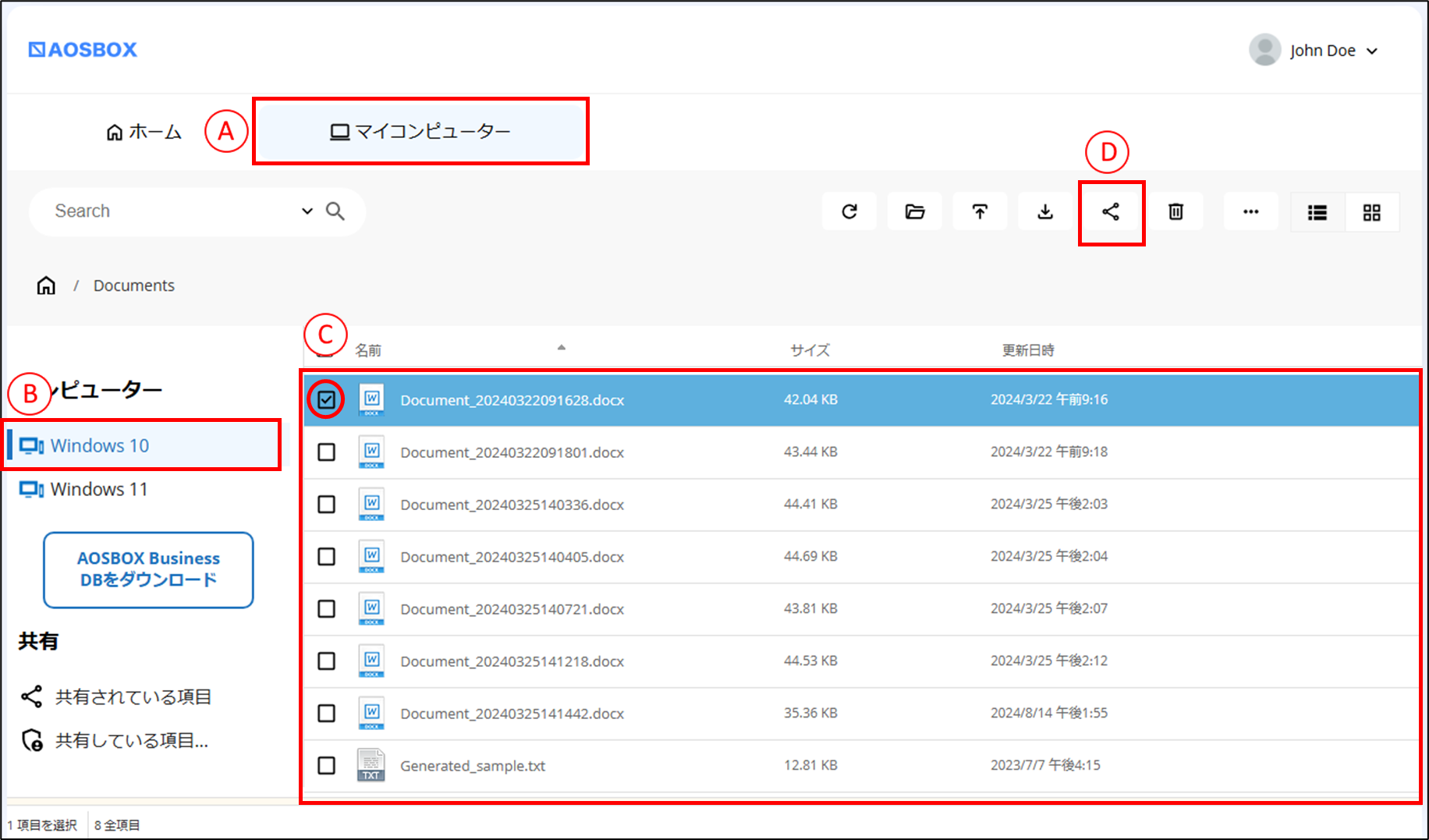Click file name Document_20240325141442.docx

click(x=512, y=714)
